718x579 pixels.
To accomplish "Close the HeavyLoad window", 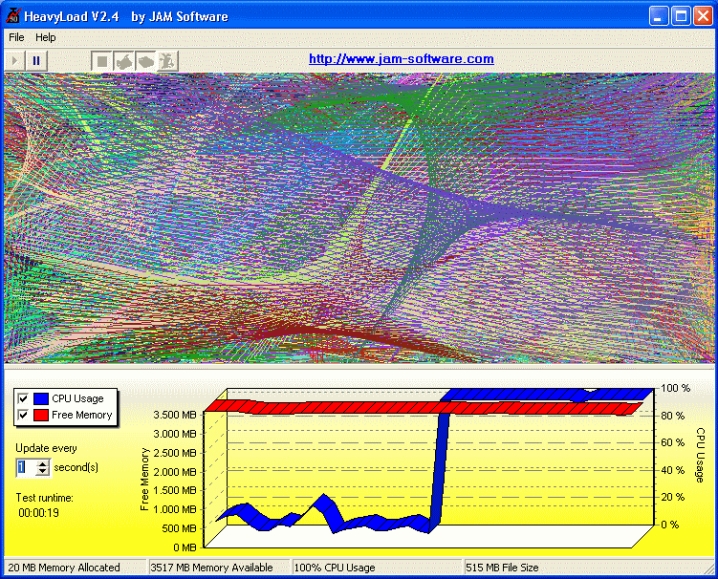I will coord(702,16).
